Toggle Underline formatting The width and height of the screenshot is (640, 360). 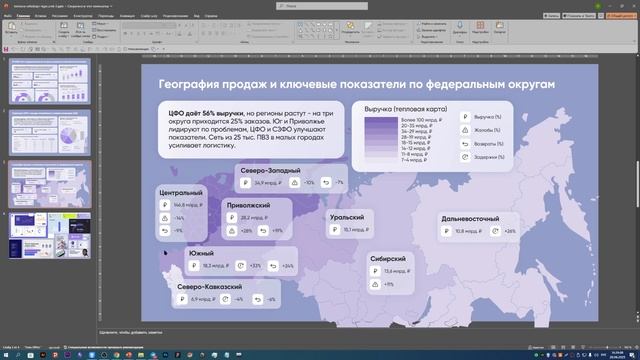click(138, 34)
